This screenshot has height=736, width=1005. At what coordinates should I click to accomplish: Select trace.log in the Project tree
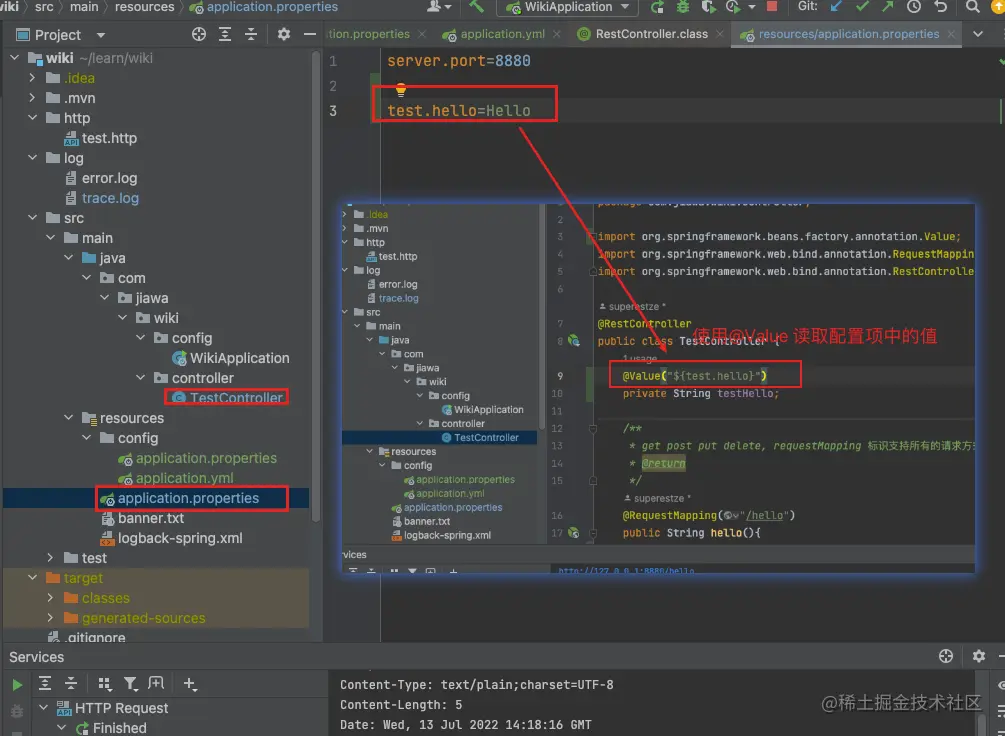pyautogui.click(x=102, y=198)
